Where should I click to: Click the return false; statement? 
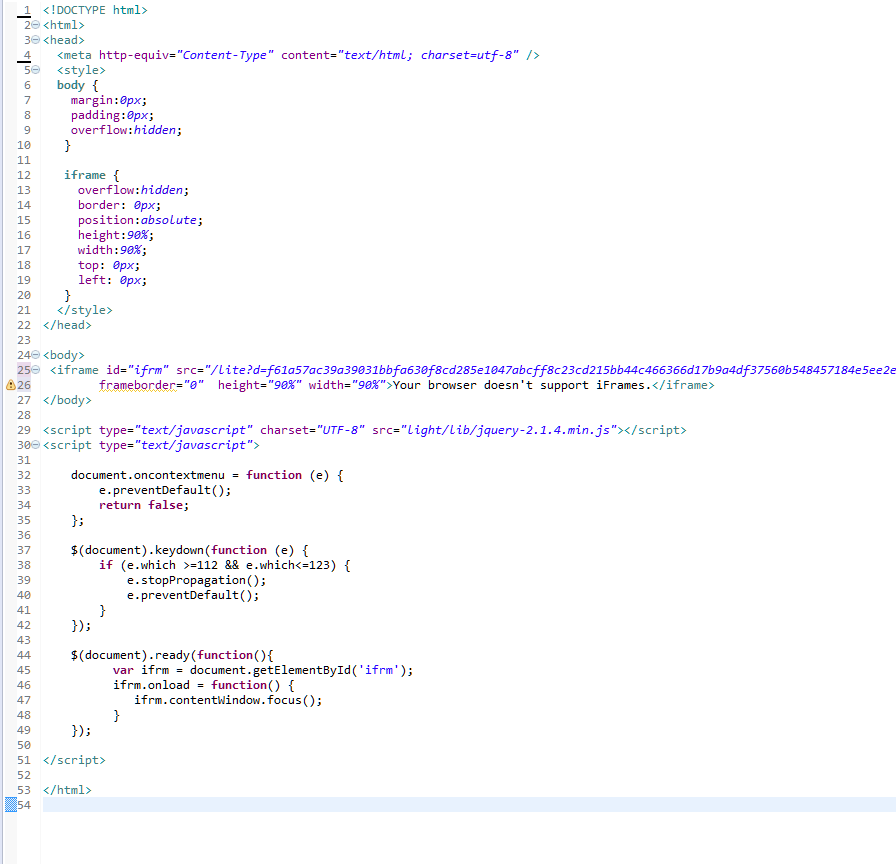pos(143,505)
